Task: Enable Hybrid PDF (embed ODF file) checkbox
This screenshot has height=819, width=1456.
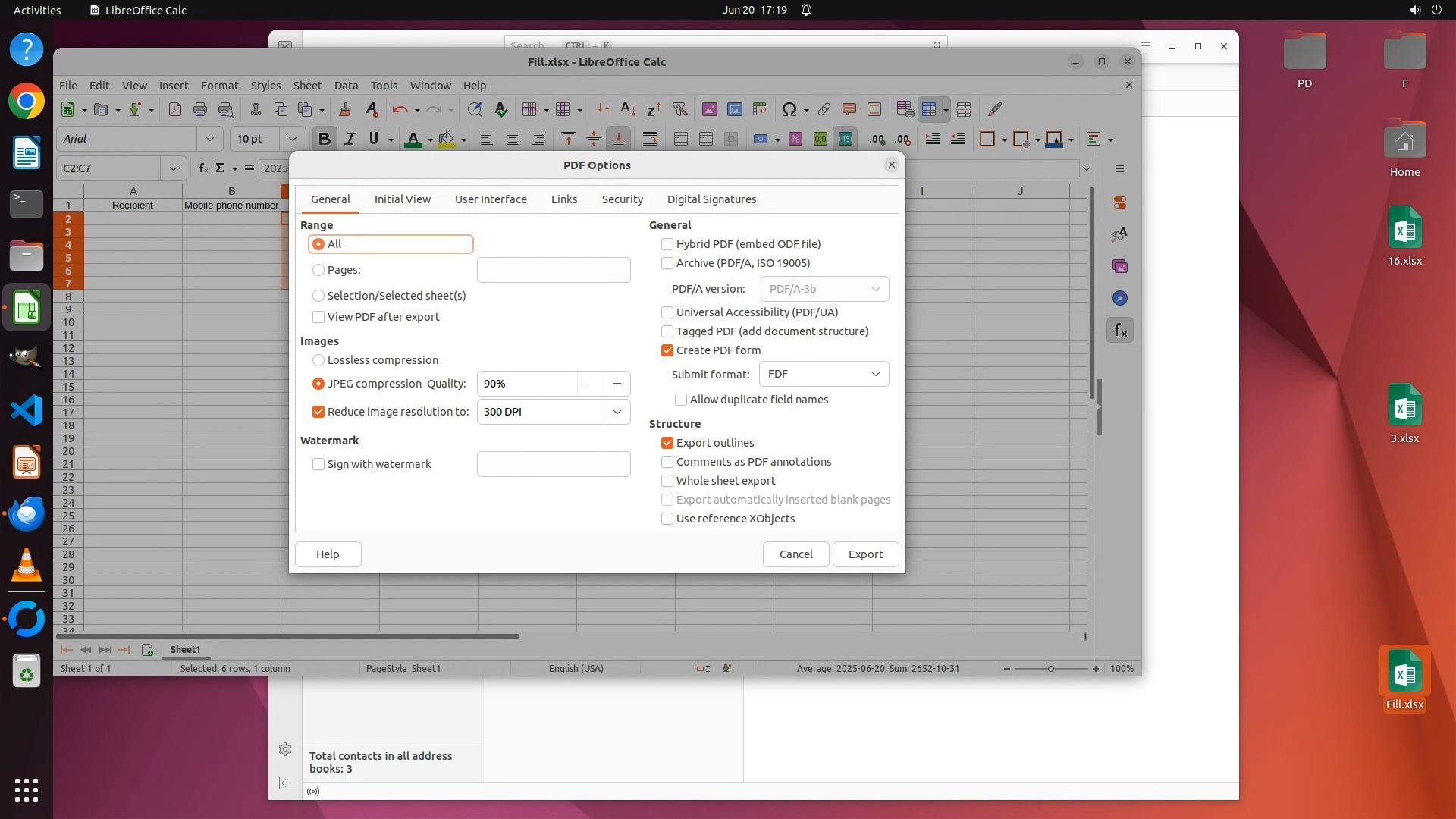Action: click(667, 244)
